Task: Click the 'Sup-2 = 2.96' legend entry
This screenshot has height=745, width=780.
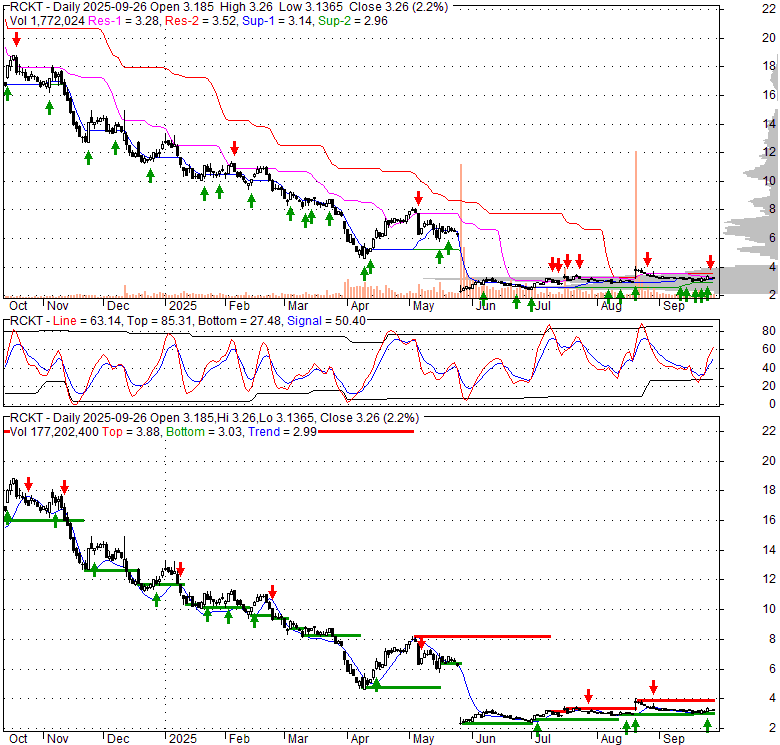Action: pos(353,21)
